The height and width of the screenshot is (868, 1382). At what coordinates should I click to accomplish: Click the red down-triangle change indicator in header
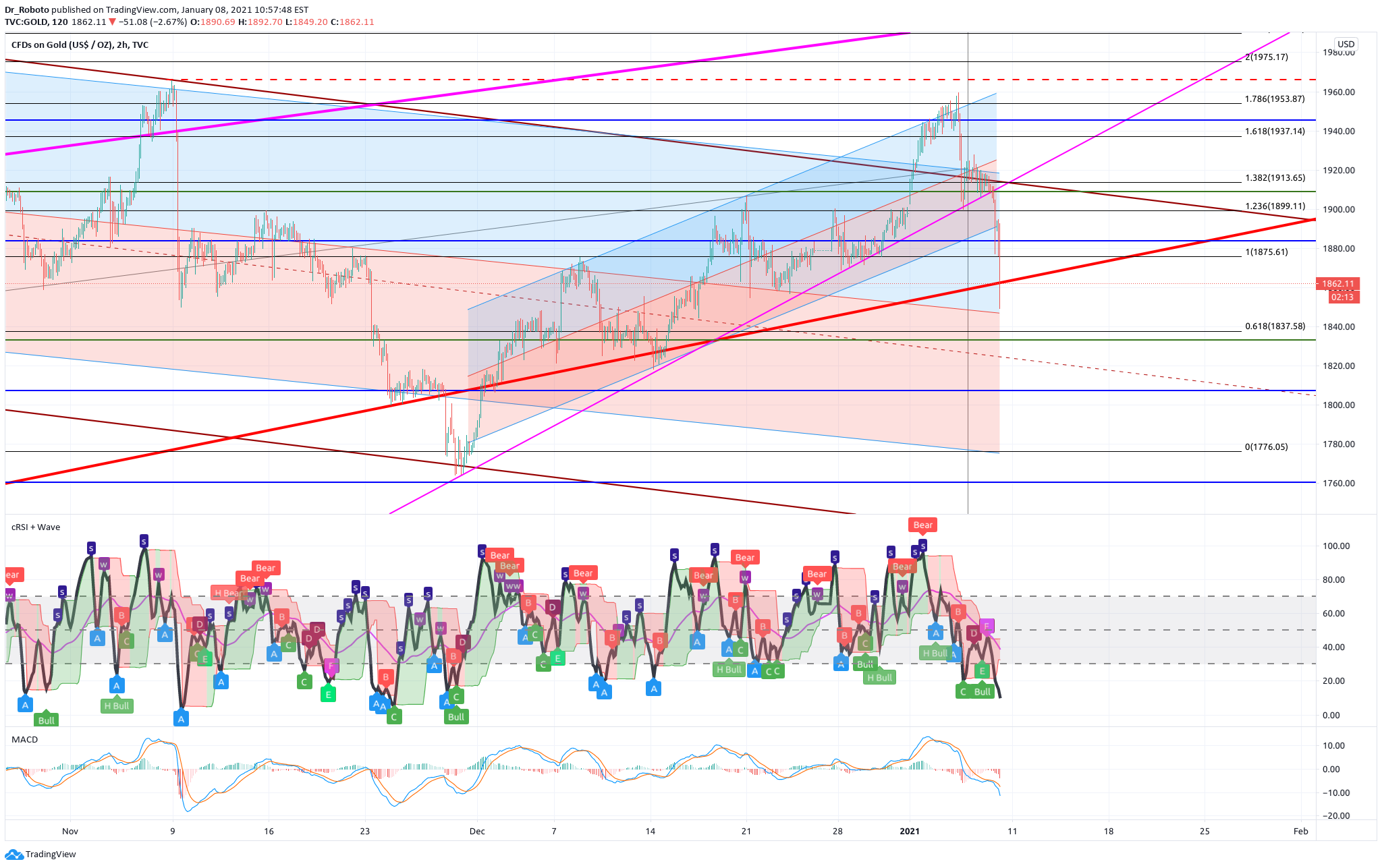click(113, 22)
